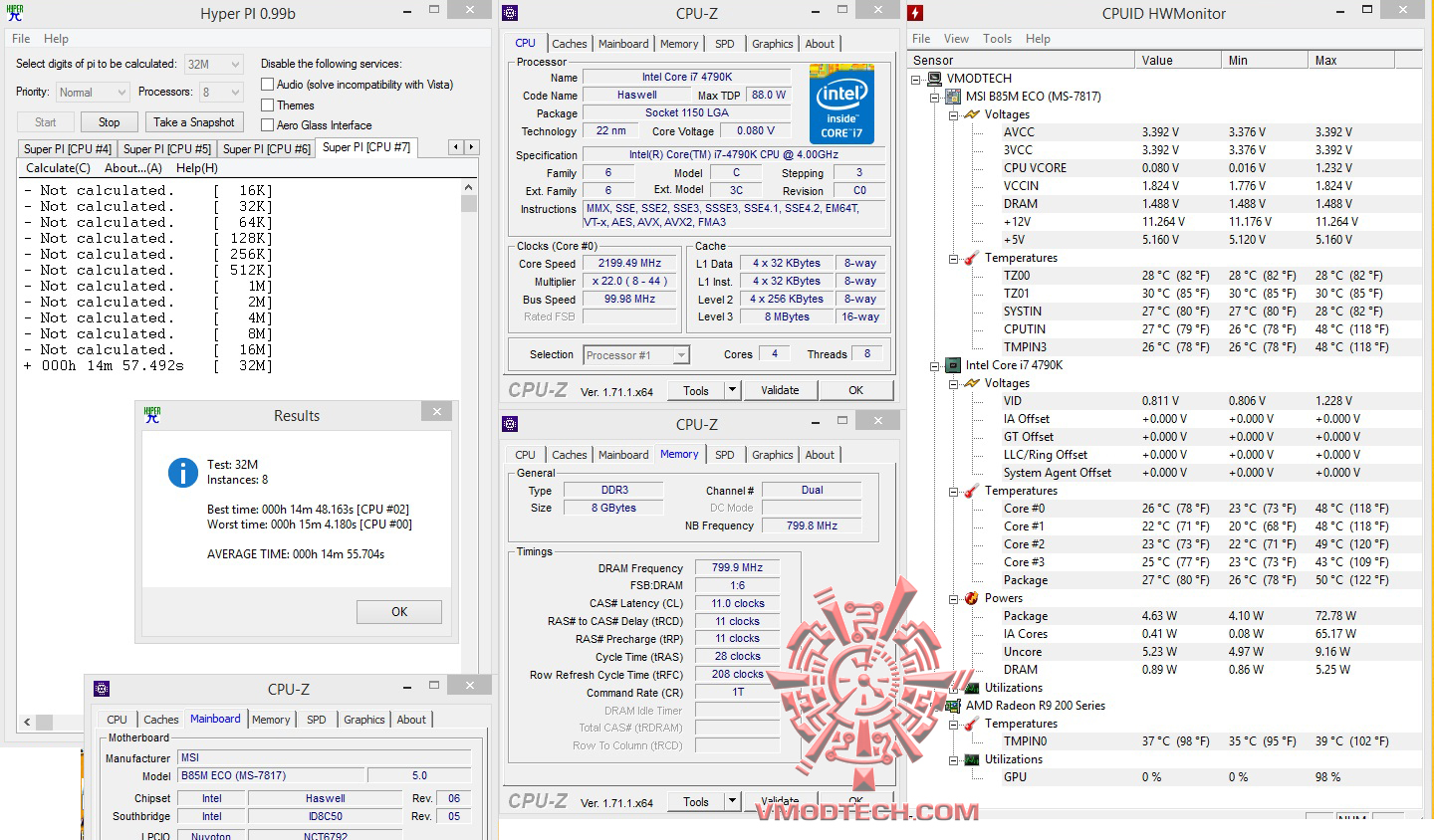Click the Max column header in HWMonitor
This screenshot has height=840, width=1434.
coord(1351,61)
